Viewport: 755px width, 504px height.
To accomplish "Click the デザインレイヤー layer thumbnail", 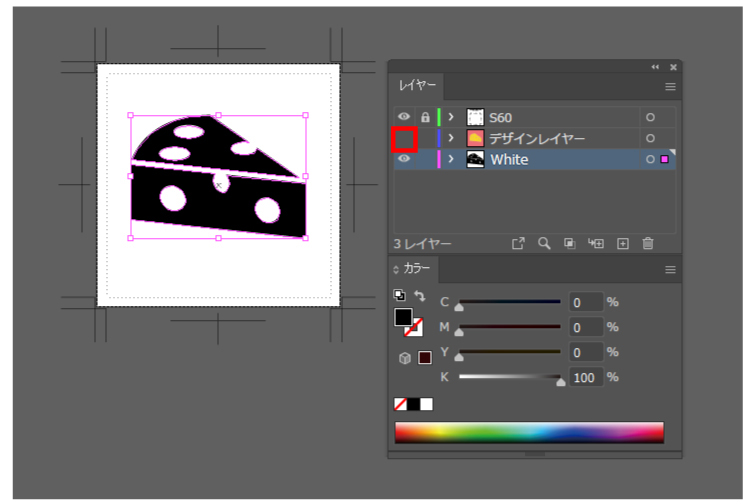I will point(475,138).
